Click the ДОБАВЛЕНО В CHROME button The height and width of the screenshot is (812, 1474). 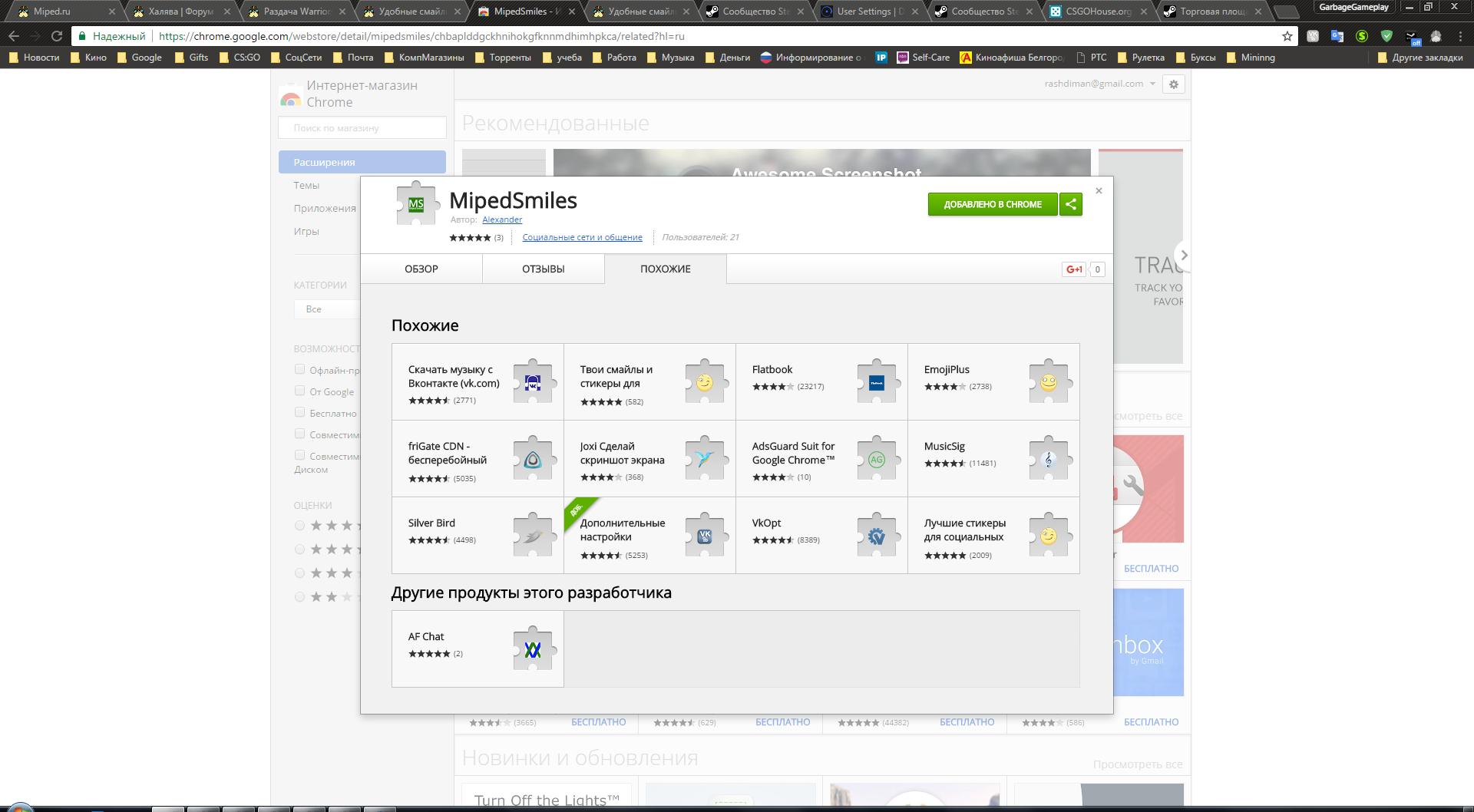pos(993,204)
